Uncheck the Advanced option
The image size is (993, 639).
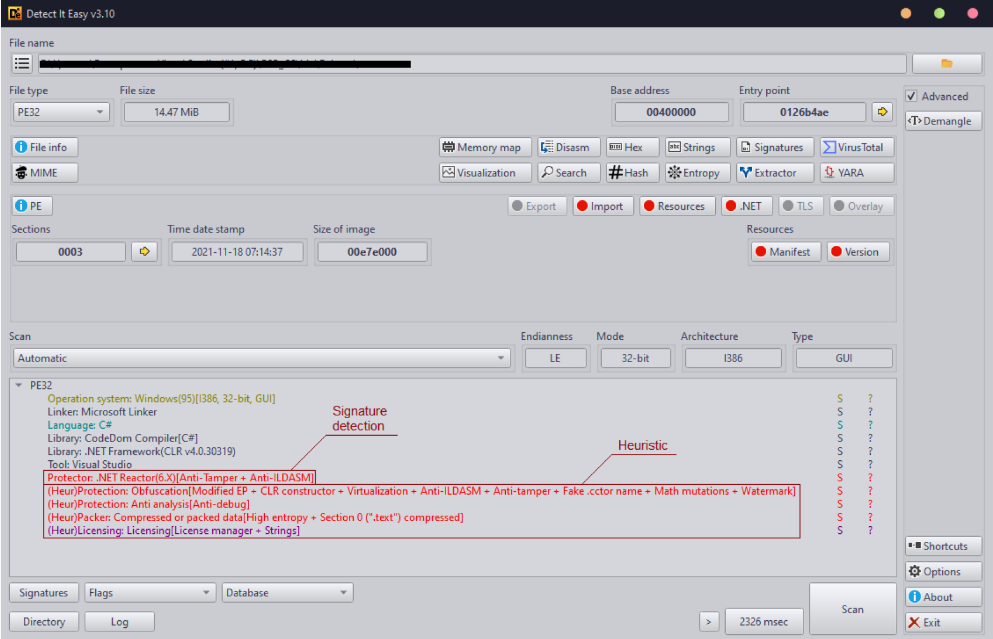914,96
